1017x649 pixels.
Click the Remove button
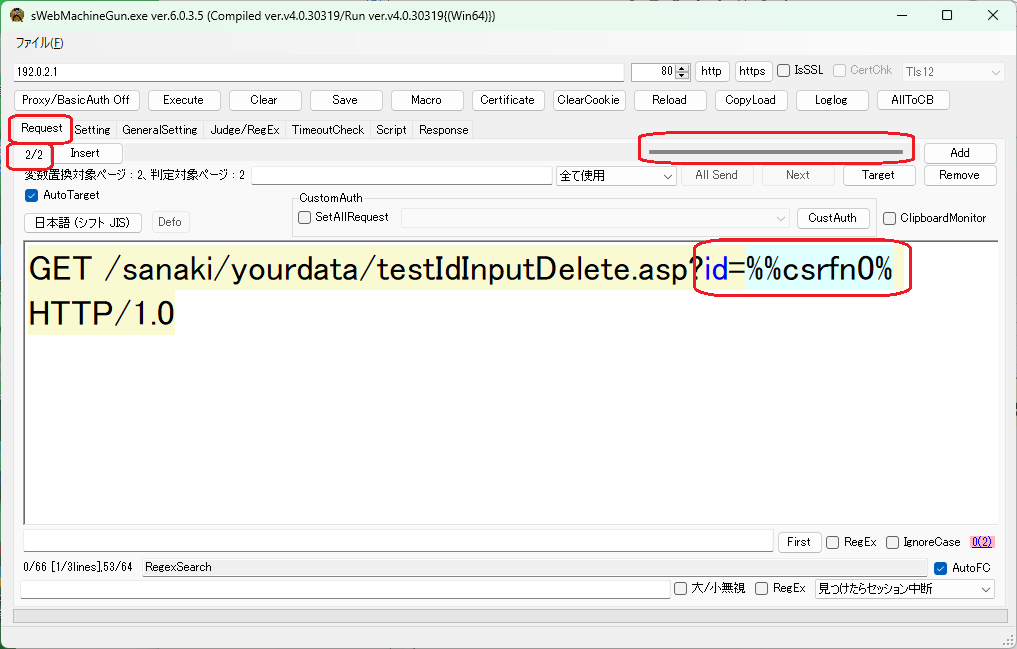pos(960,175)
